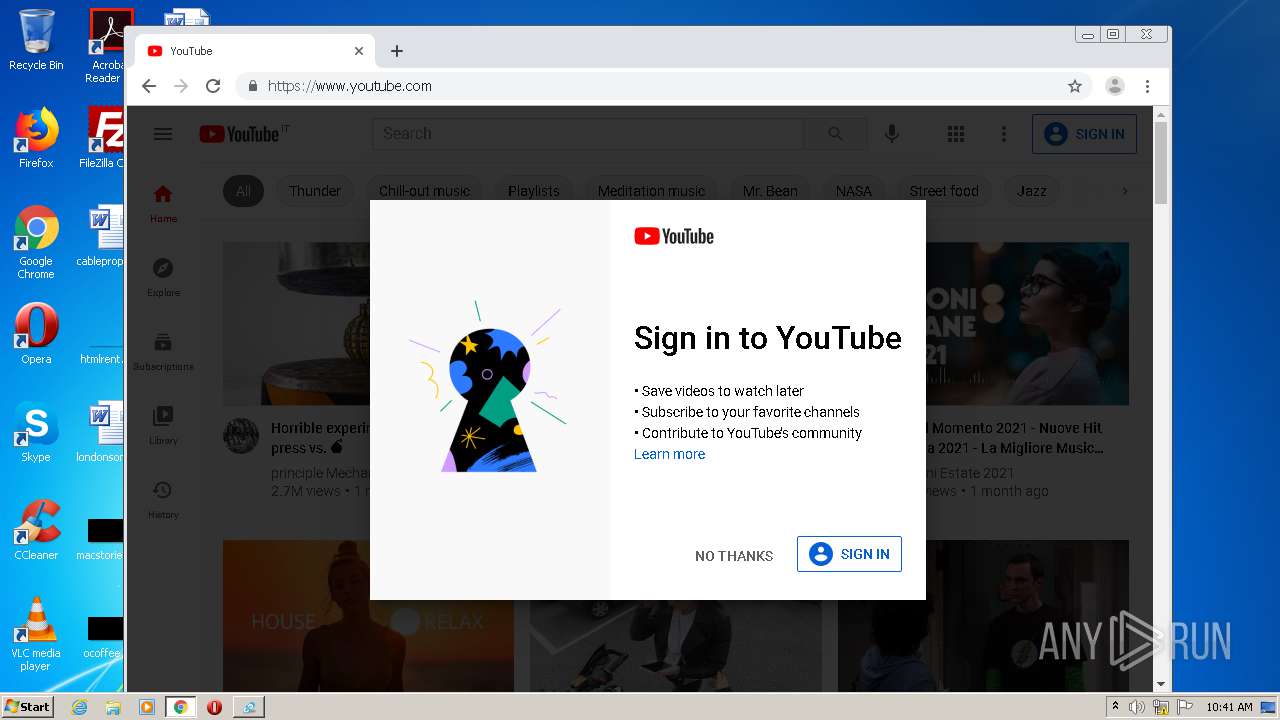The image size is (1280, 720).
Task: Click the browser back arrow
Action: coord(149,86)
